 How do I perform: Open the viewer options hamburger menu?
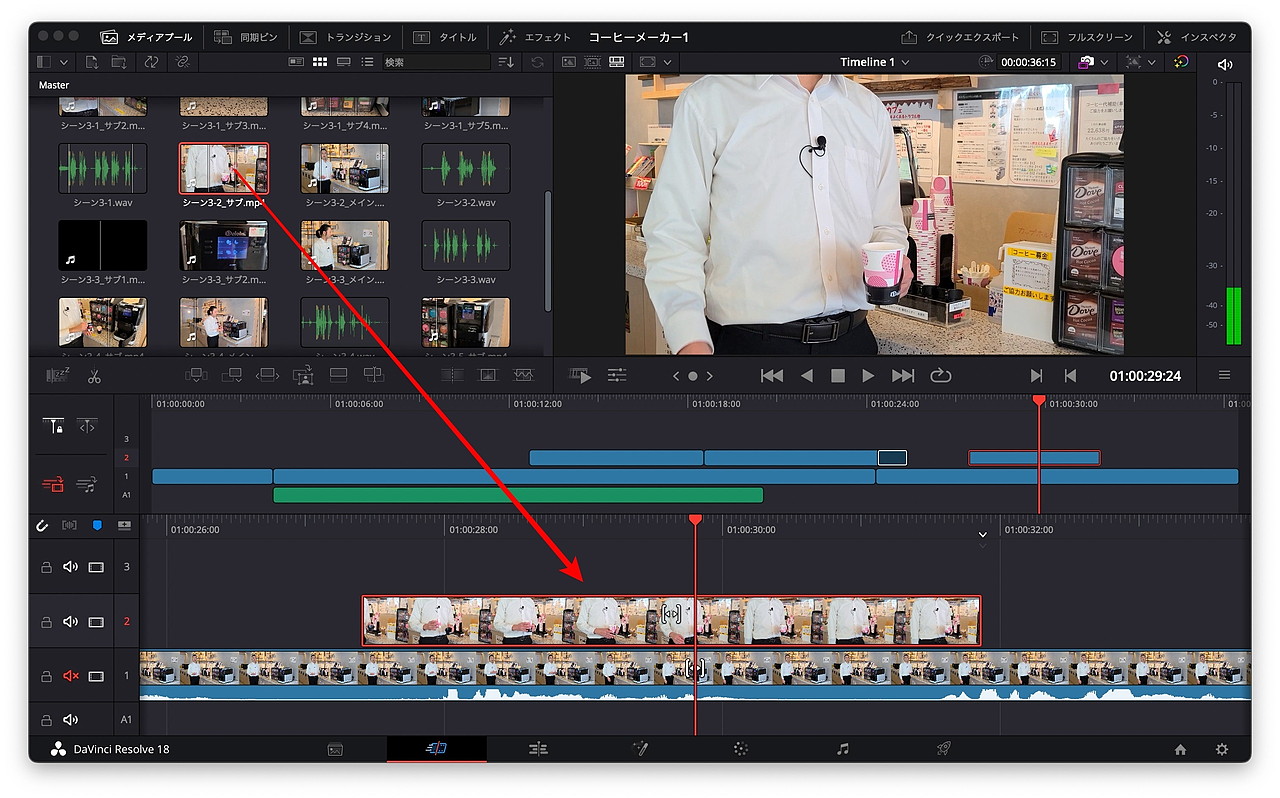click(x=1224, y=376)
